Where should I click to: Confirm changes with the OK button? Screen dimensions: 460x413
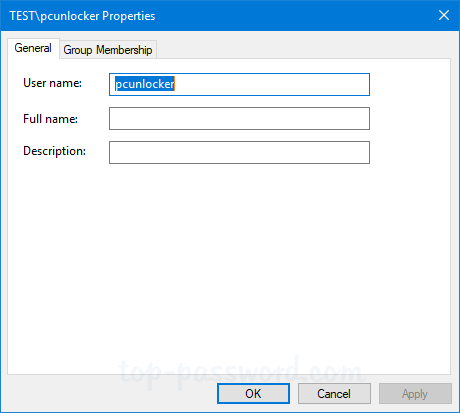coord(253,394)
